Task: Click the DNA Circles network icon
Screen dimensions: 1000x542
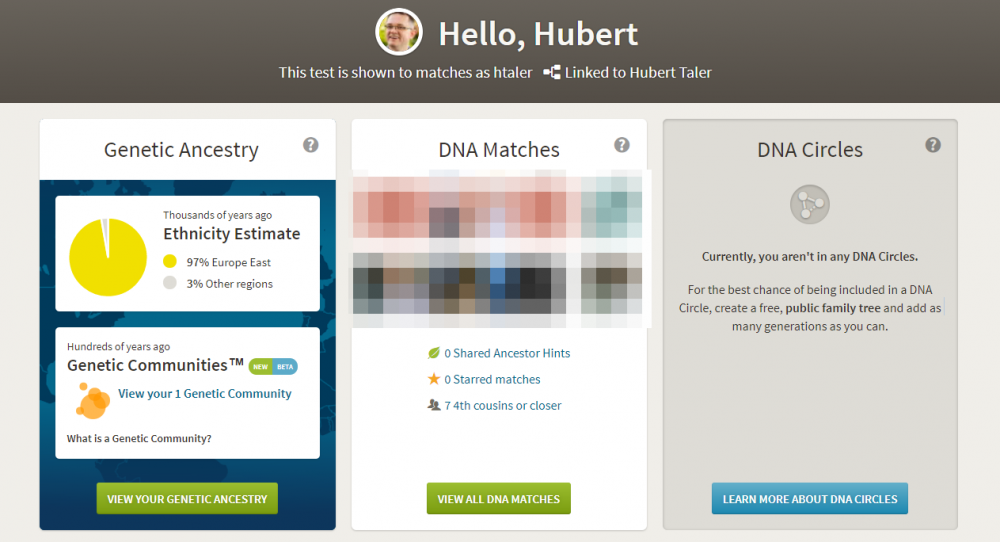Action: click(x=810, y=205)
